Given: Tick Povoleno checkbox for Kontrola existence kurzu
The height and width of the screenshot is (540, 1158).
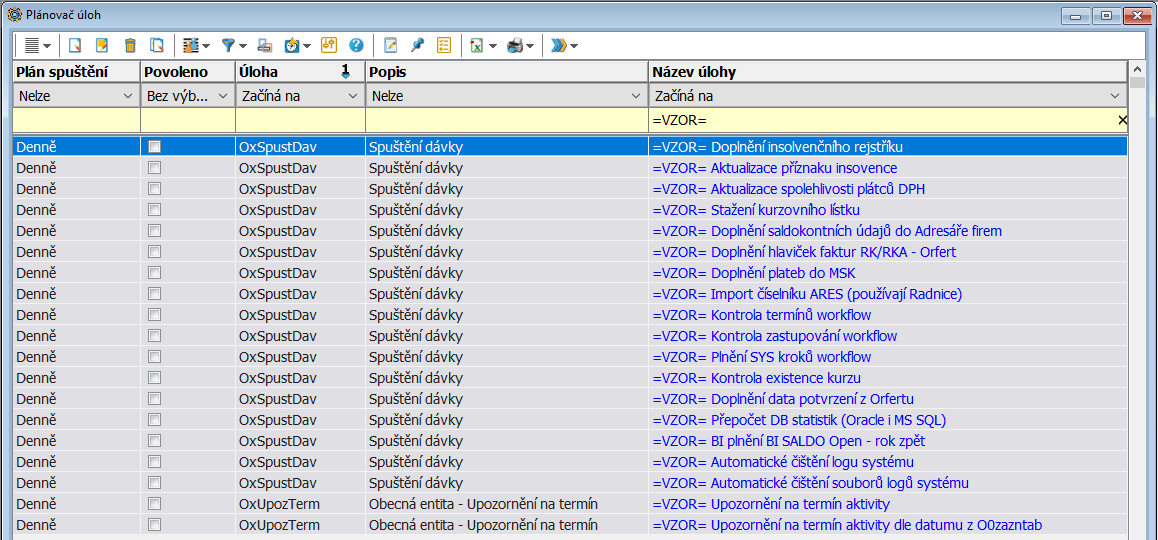Looking at the screenshot, I should [154, 378].
